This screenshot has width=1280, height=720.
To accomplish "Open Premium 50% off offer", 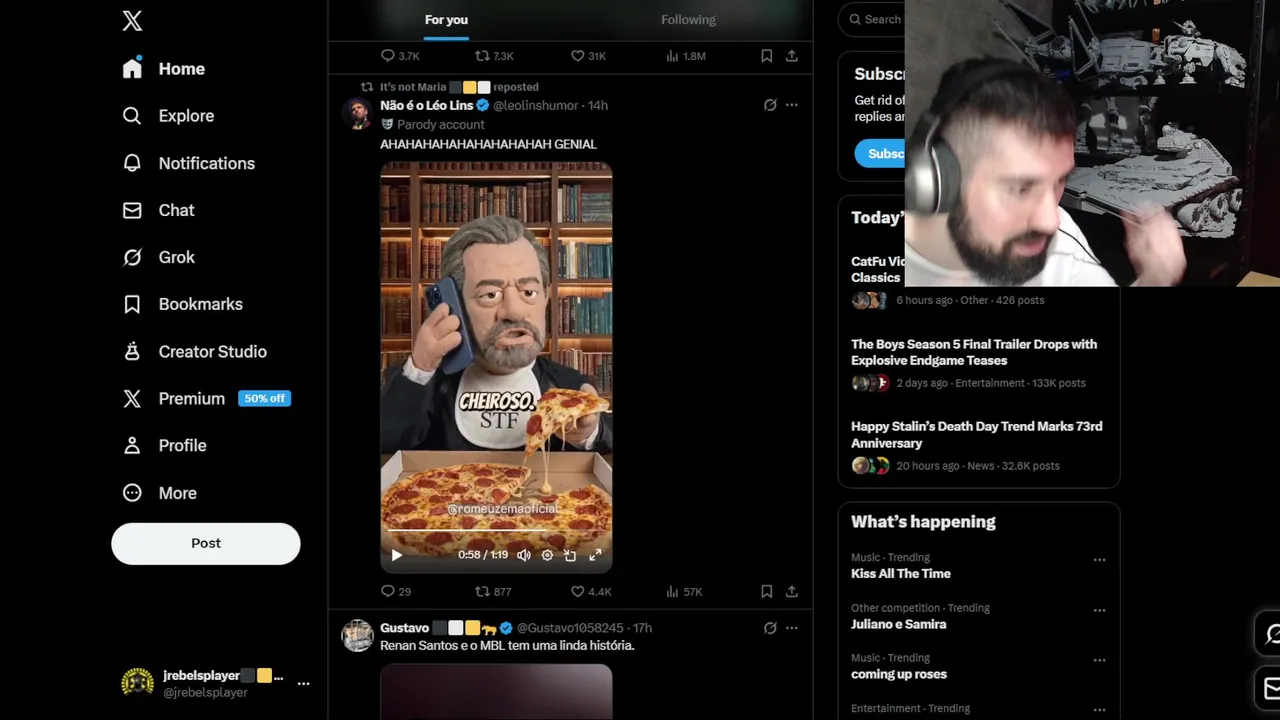I will (206, 398).
